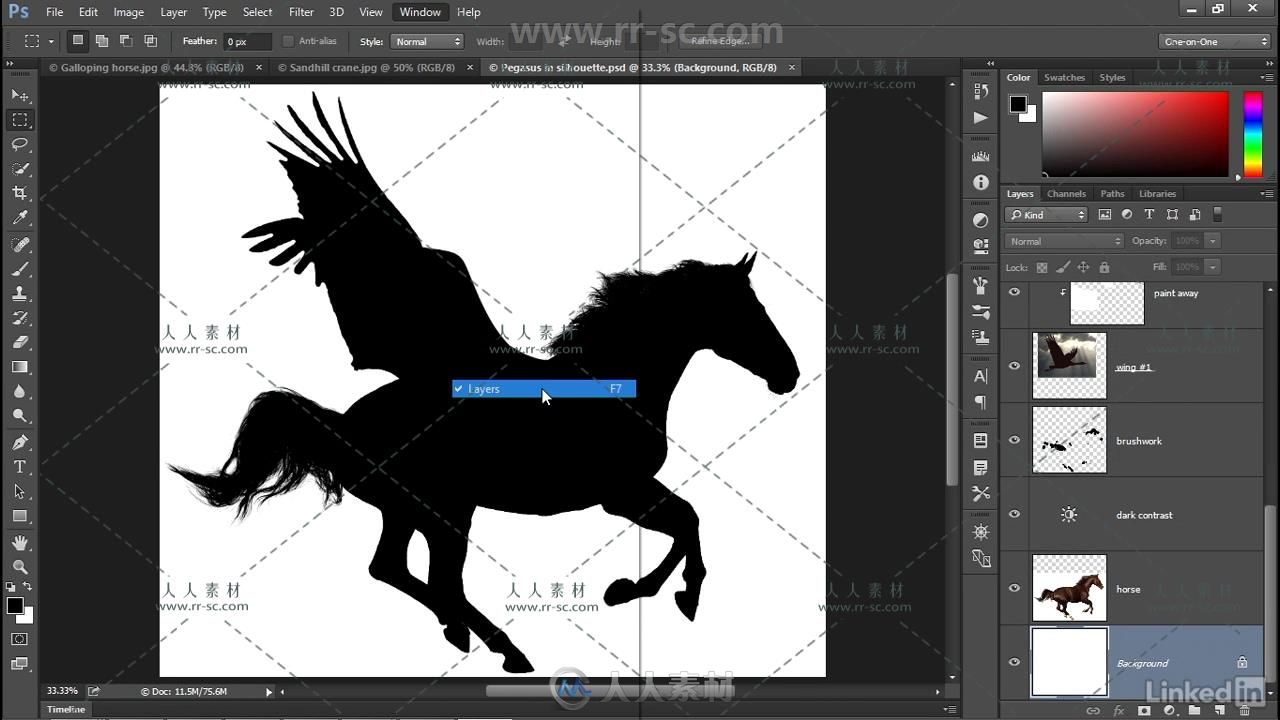The image size is (1280, 720).
Task: Toggle visibility of dark contrast layer
Action: (x=1014, y=514)
